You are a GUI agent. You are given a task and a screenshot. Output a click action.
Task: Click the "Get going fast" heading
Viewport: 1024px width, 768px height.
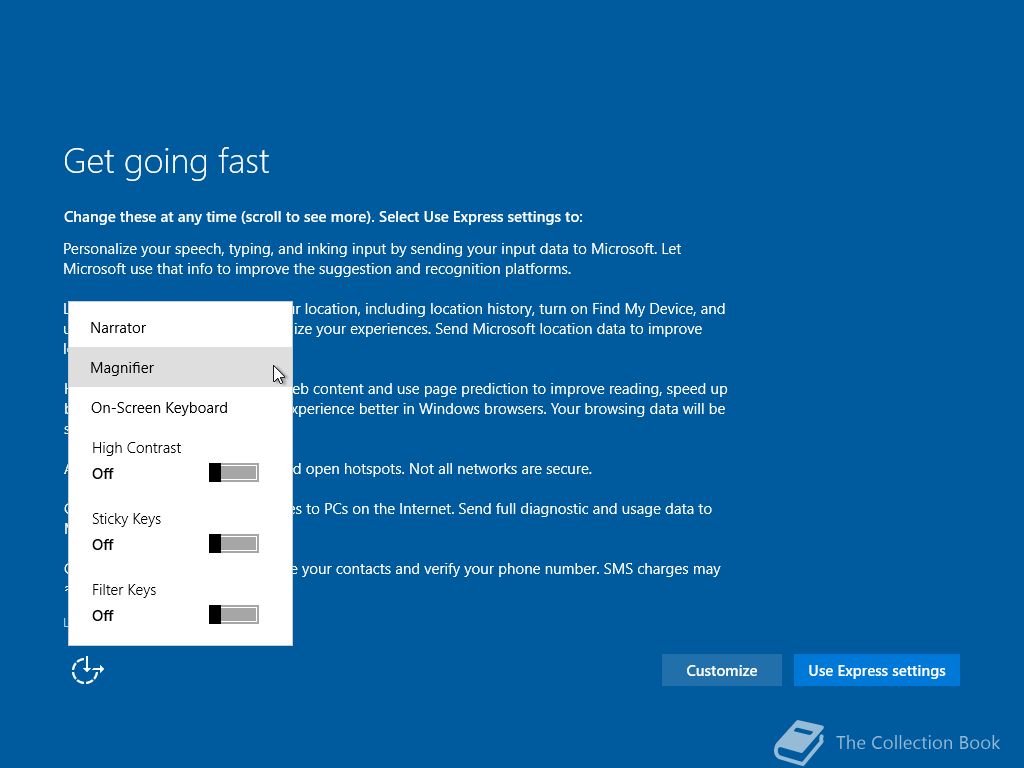pos(167,162)
